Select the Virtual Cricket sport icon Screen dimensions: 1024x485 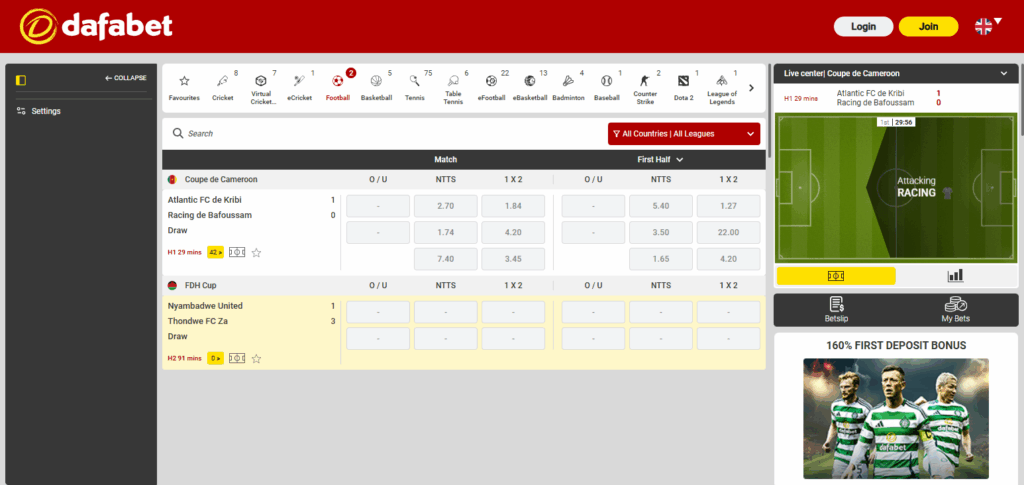261,87
